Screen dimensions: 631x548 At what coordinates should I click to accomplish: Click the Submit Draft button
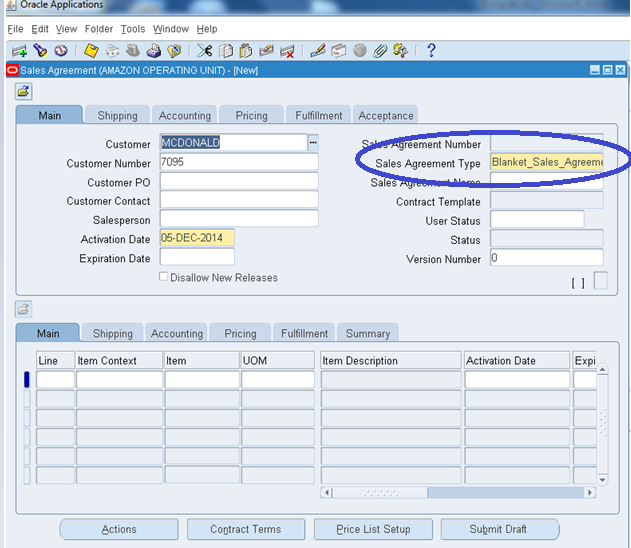pos(500,529)
